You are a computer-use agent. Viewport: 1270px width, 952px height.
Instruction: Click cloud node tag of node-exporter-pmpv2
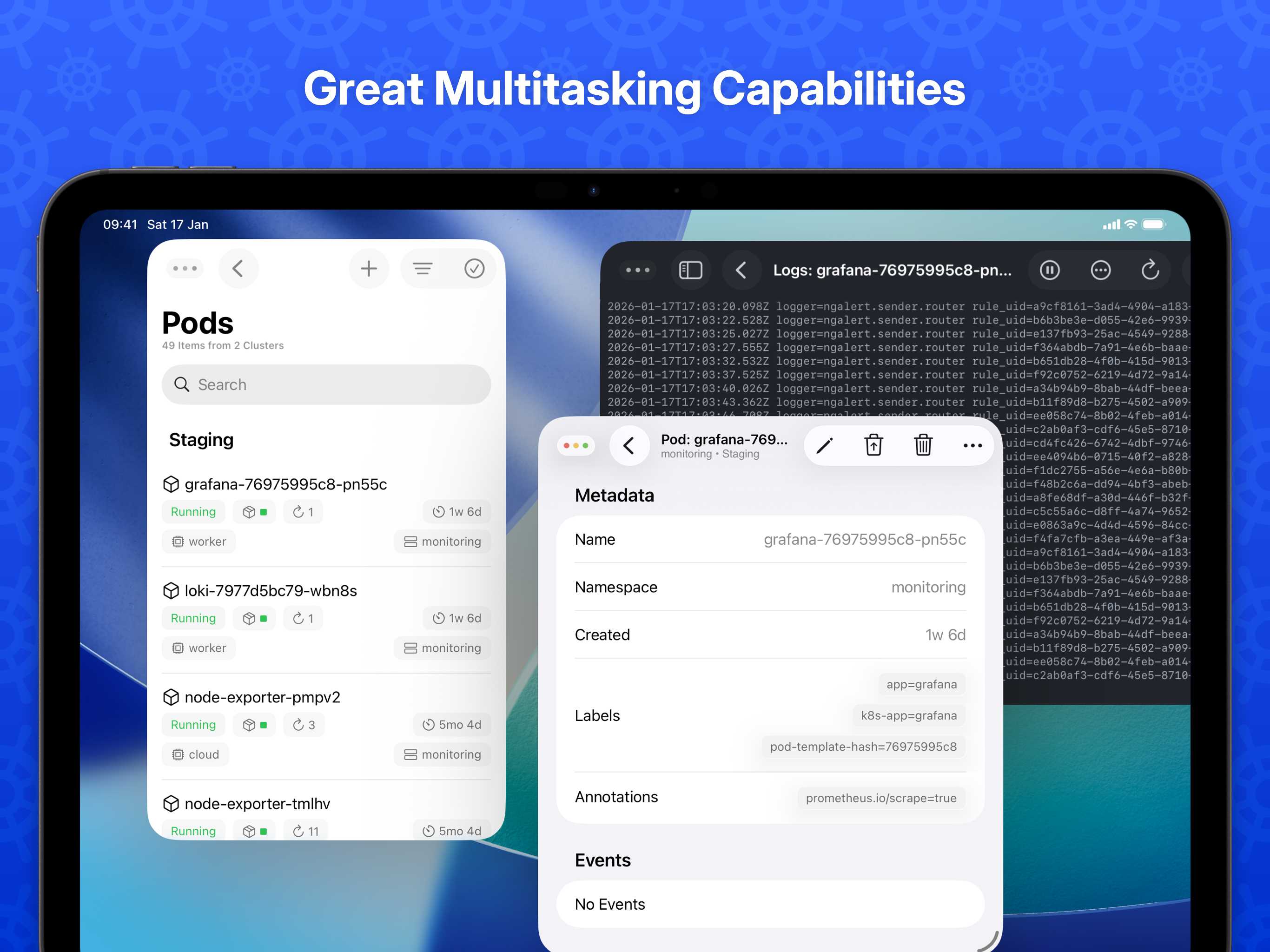[x=195, y=755]
